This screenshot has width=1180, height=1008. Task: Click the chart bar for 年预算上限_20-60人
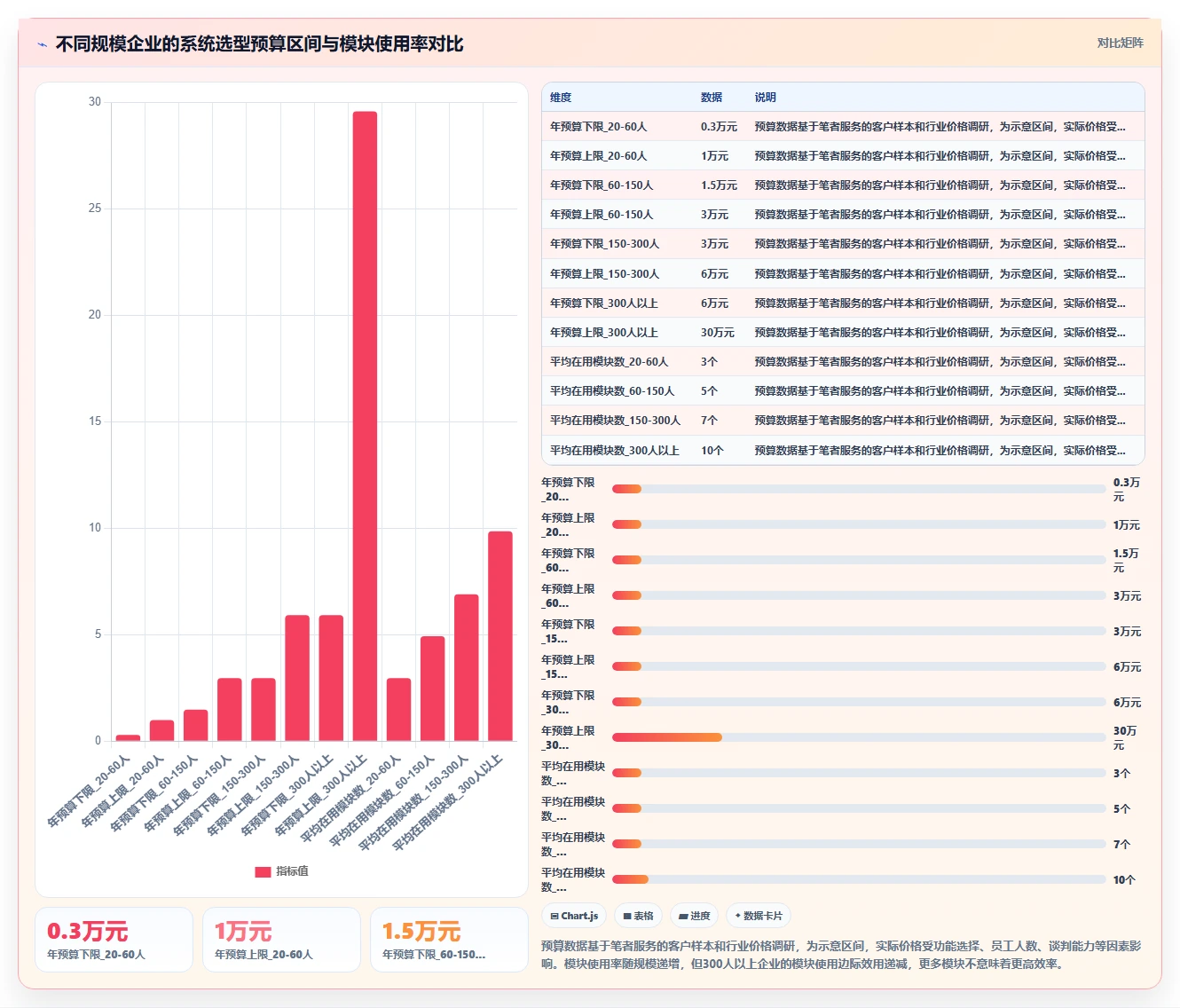click(x=162, y=730)
